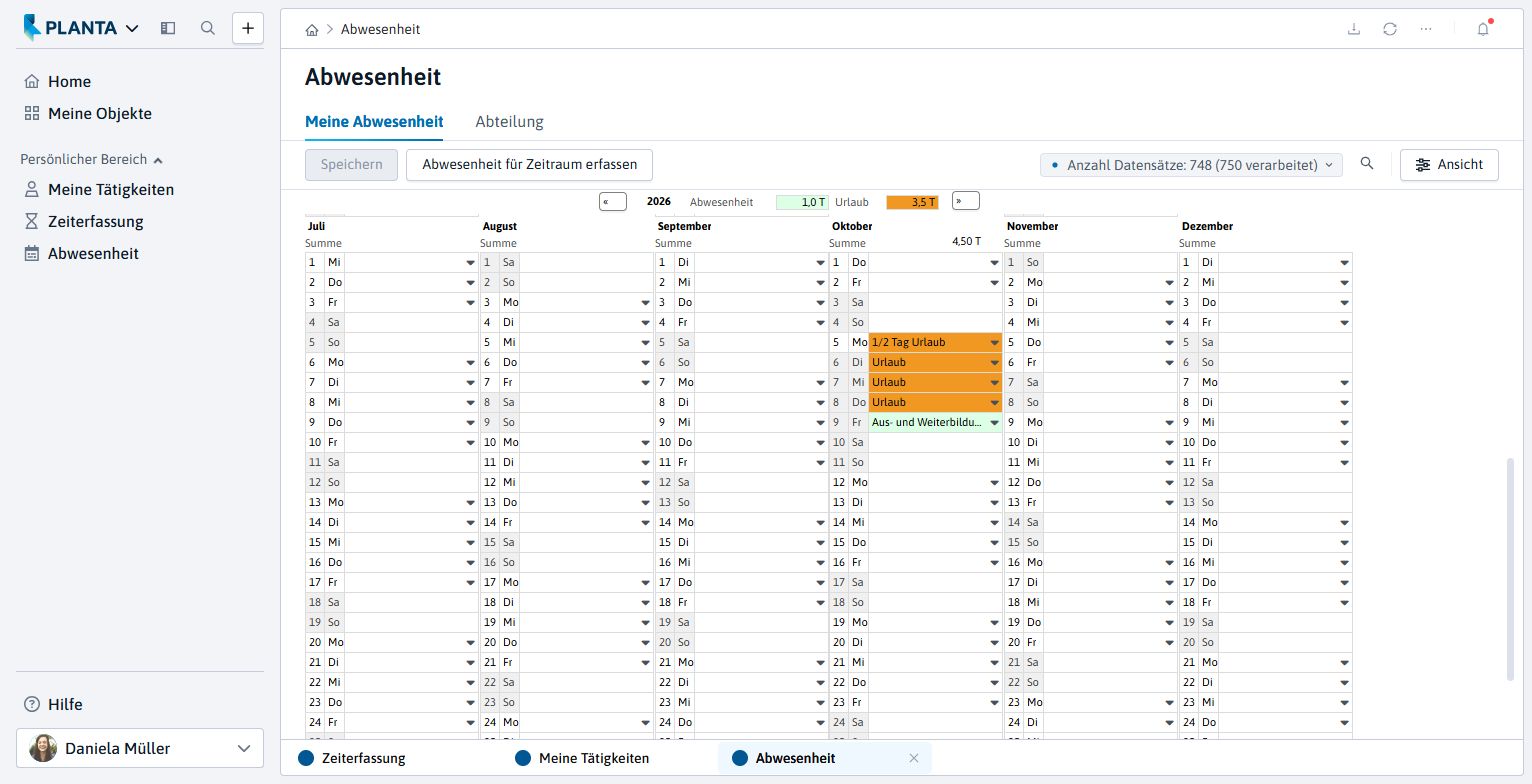
Task: Click the orange Urlaub 3,5 T swatch
Action: click(x=912, y=202)
